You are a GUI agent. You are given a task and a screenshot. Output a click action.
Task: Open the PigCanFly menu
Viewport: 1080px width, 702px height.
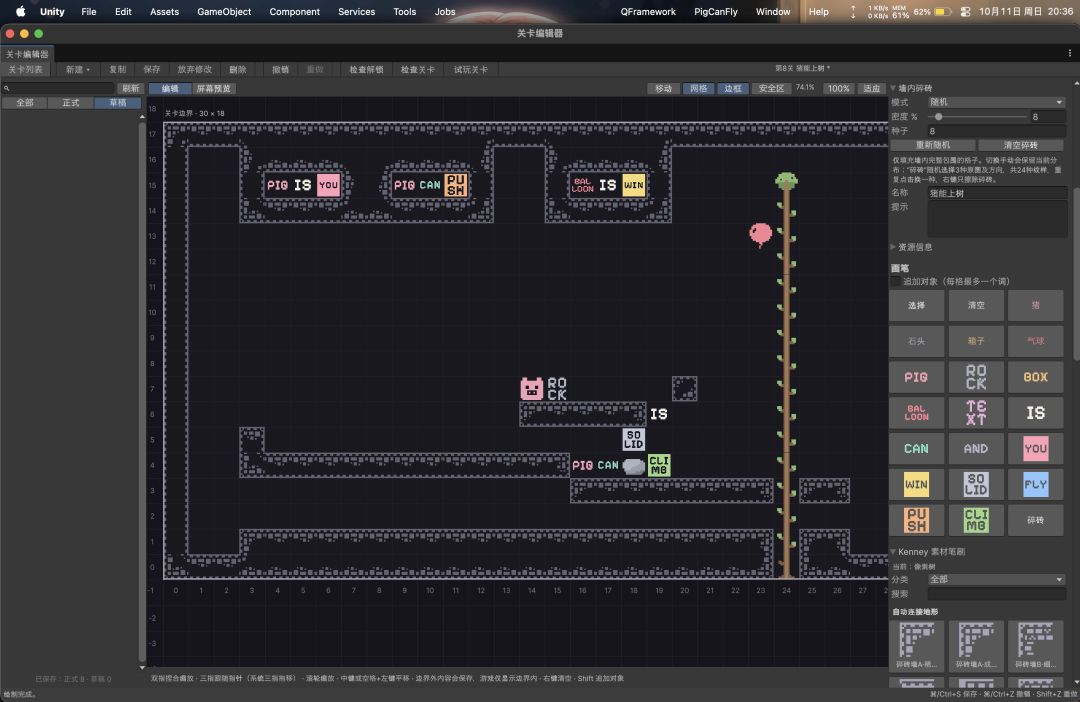716,12
